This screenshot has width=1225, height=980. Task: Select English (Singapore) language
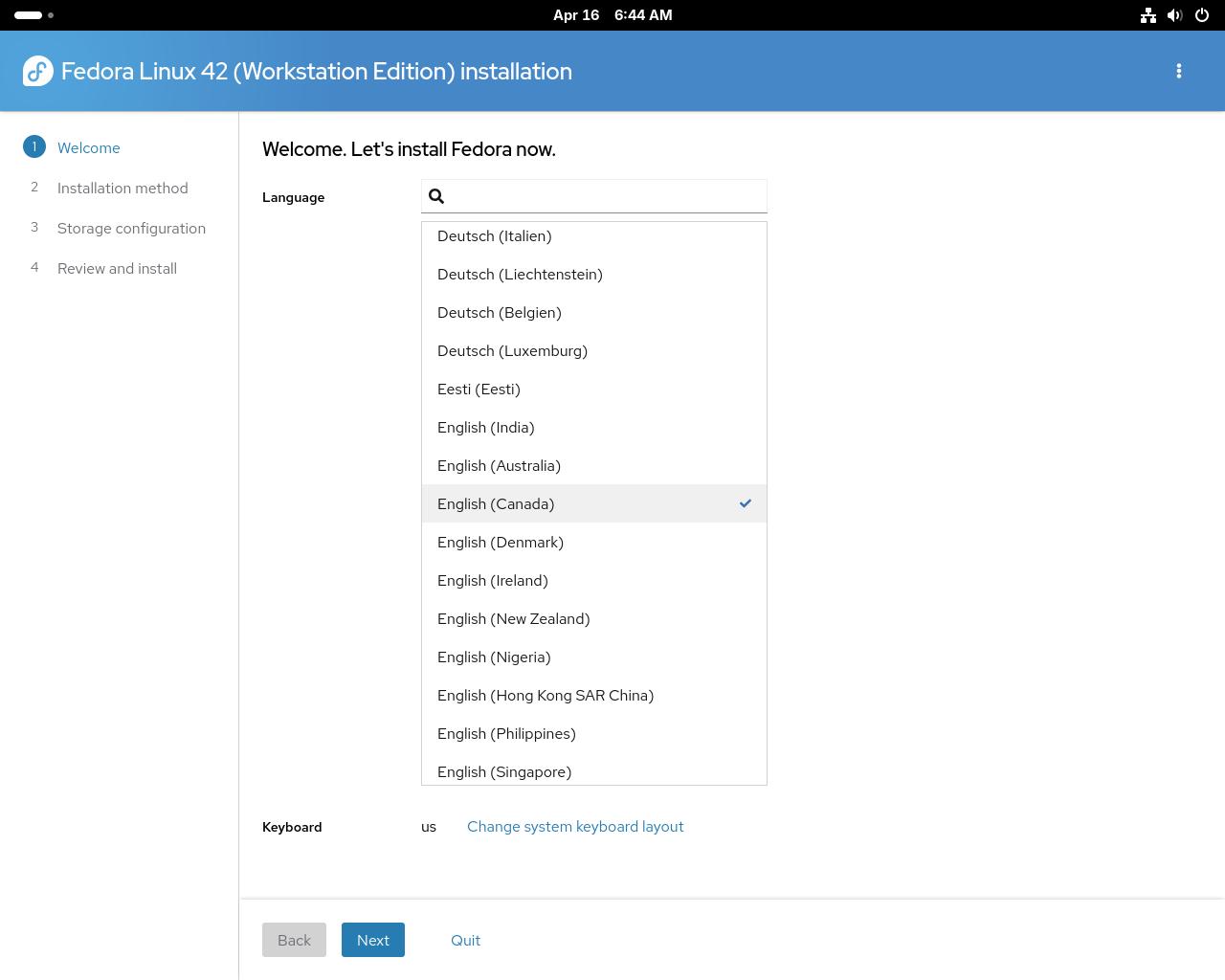coord(594,769)
